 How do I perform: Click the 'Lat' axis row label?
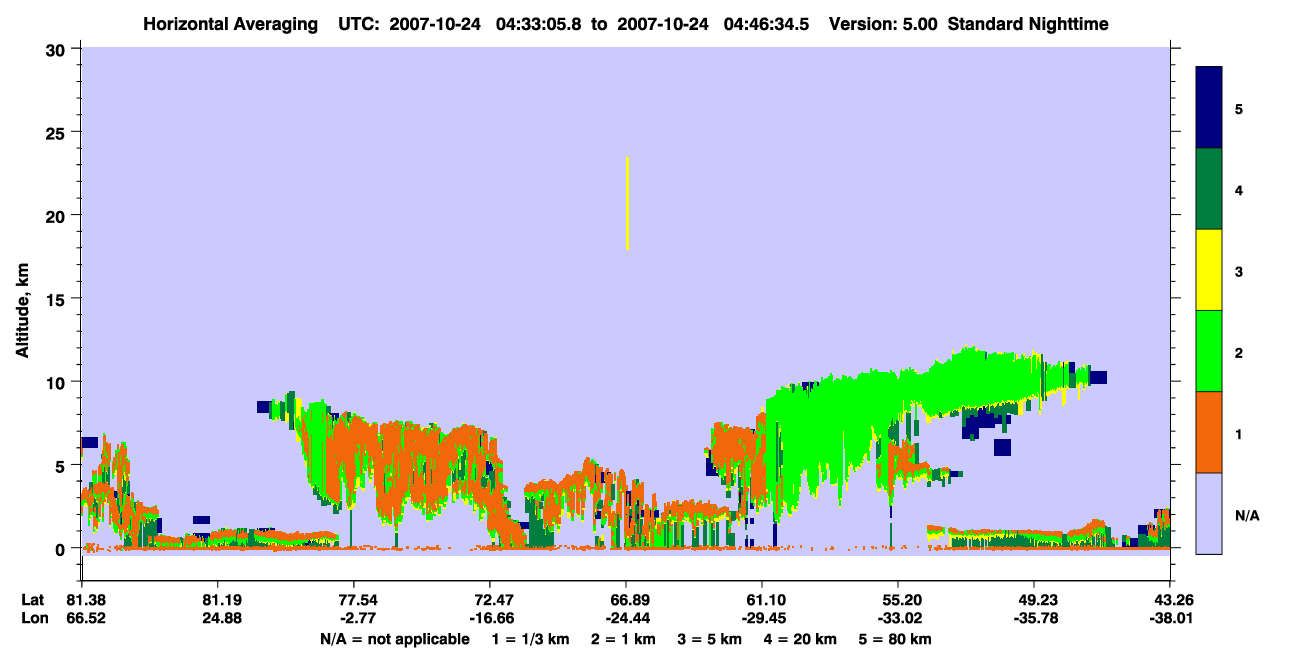click(x=33, y=600)
